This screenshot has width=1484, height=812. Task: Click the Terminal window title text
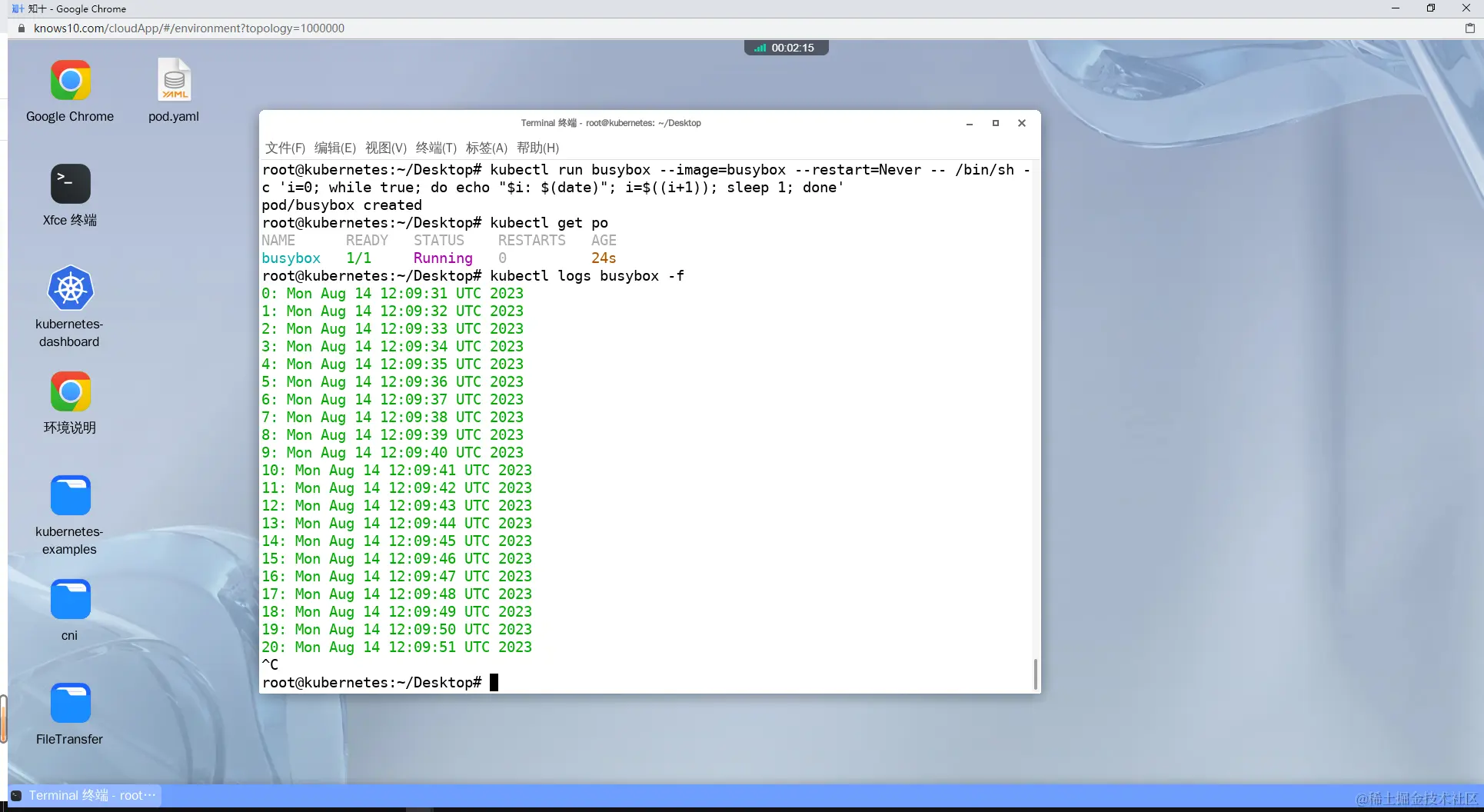[611, 123]
